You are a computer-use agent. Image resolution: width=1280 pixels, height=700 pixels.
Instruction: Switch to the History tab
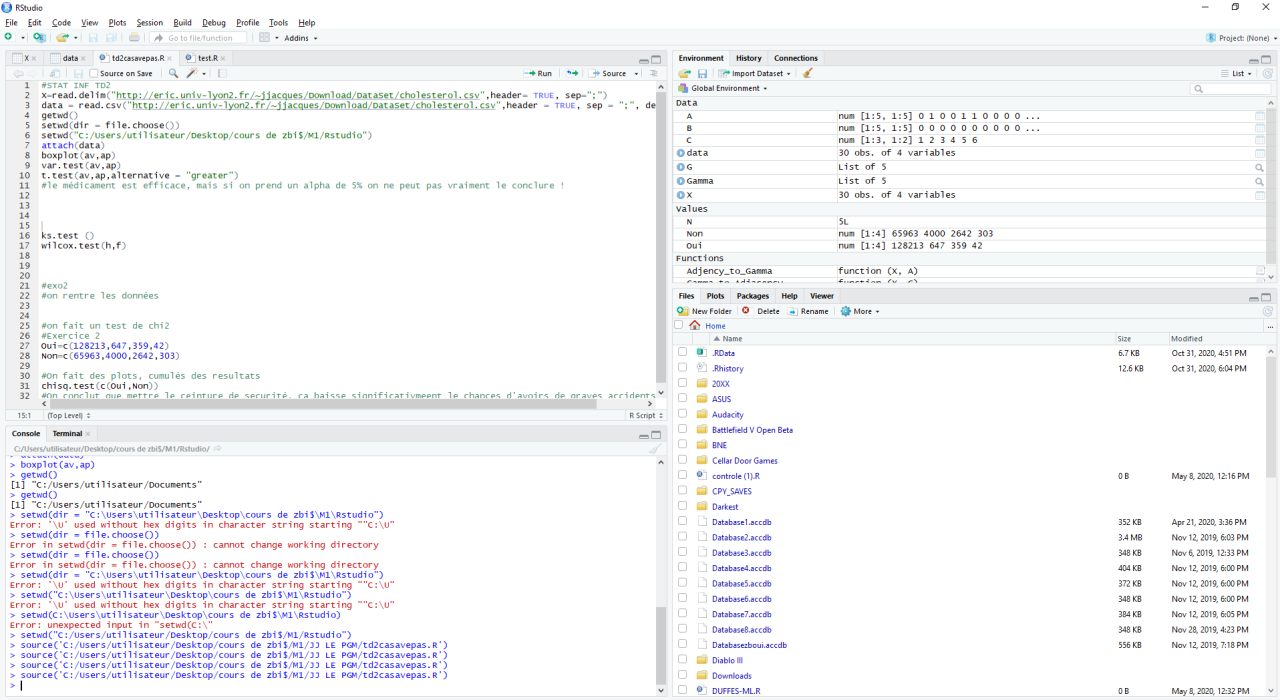(x=748, y=58)
